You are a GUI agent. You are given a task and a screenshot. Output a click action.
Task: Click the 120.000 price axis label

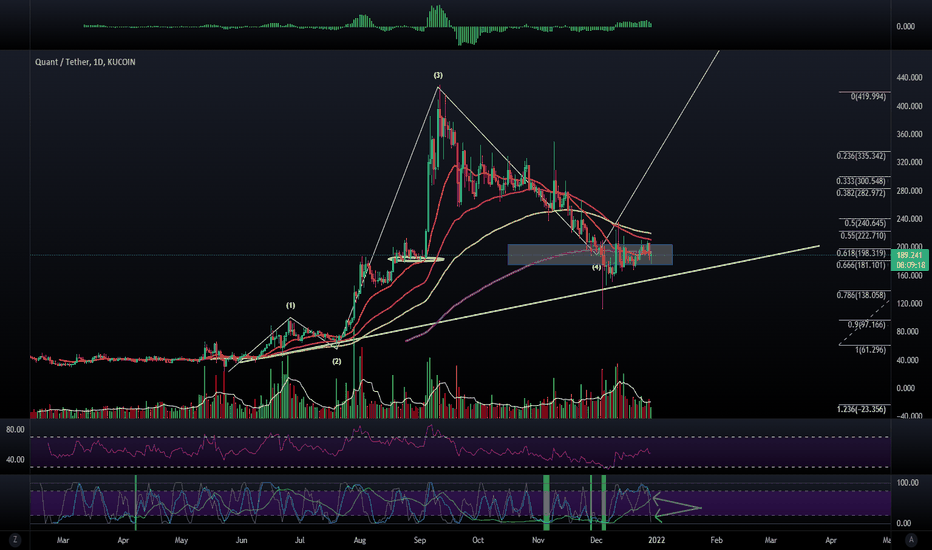(909, 304)
